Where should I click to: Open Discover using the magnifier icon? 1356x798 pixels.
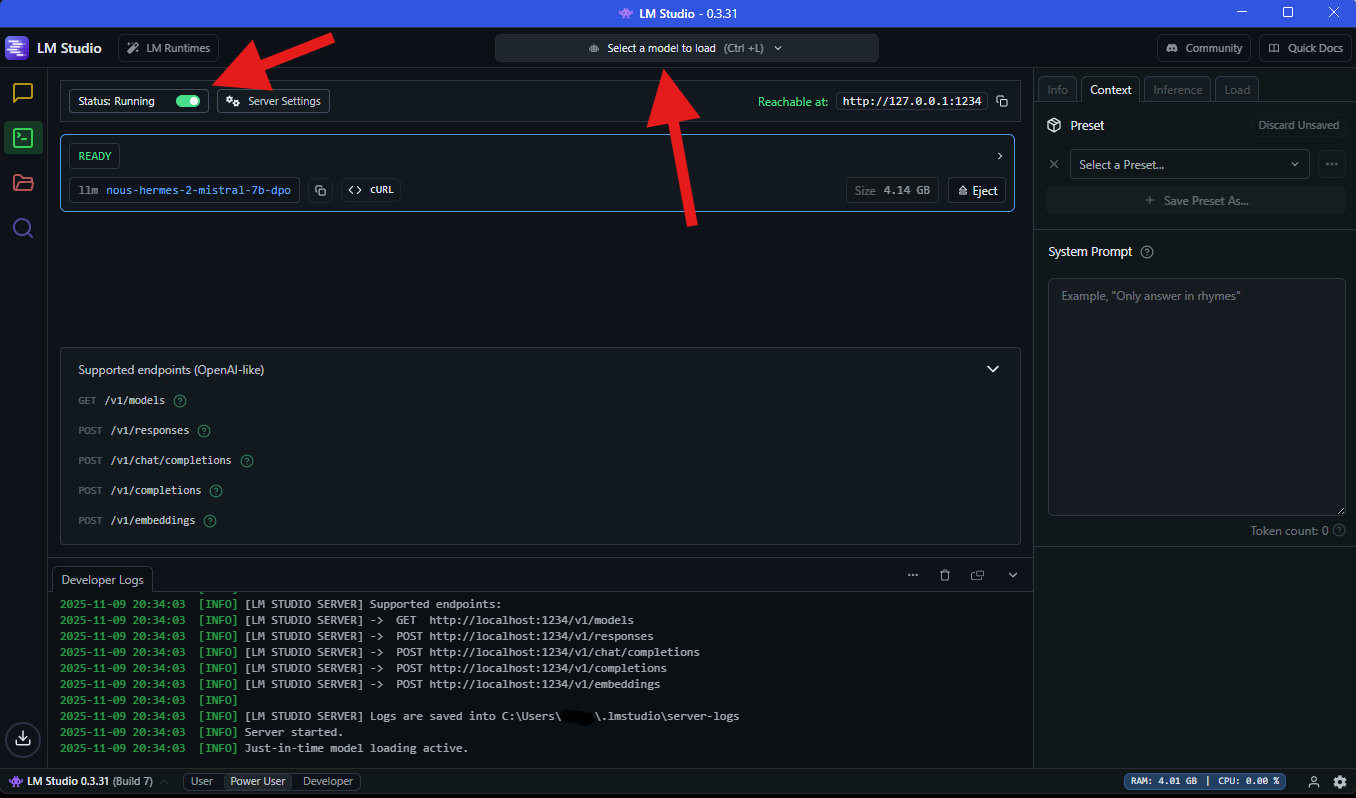(x=23, y=227)
